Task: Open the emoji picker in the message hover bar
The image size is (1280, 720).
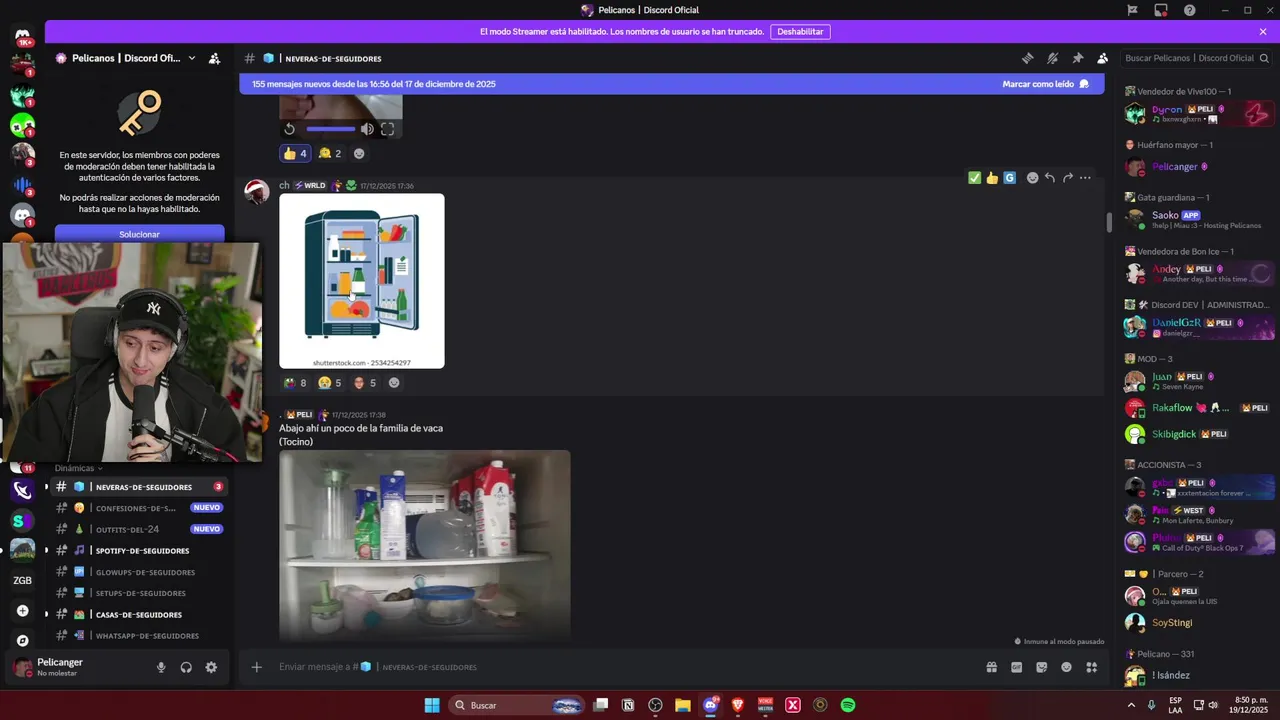Action: (1033, 178)
